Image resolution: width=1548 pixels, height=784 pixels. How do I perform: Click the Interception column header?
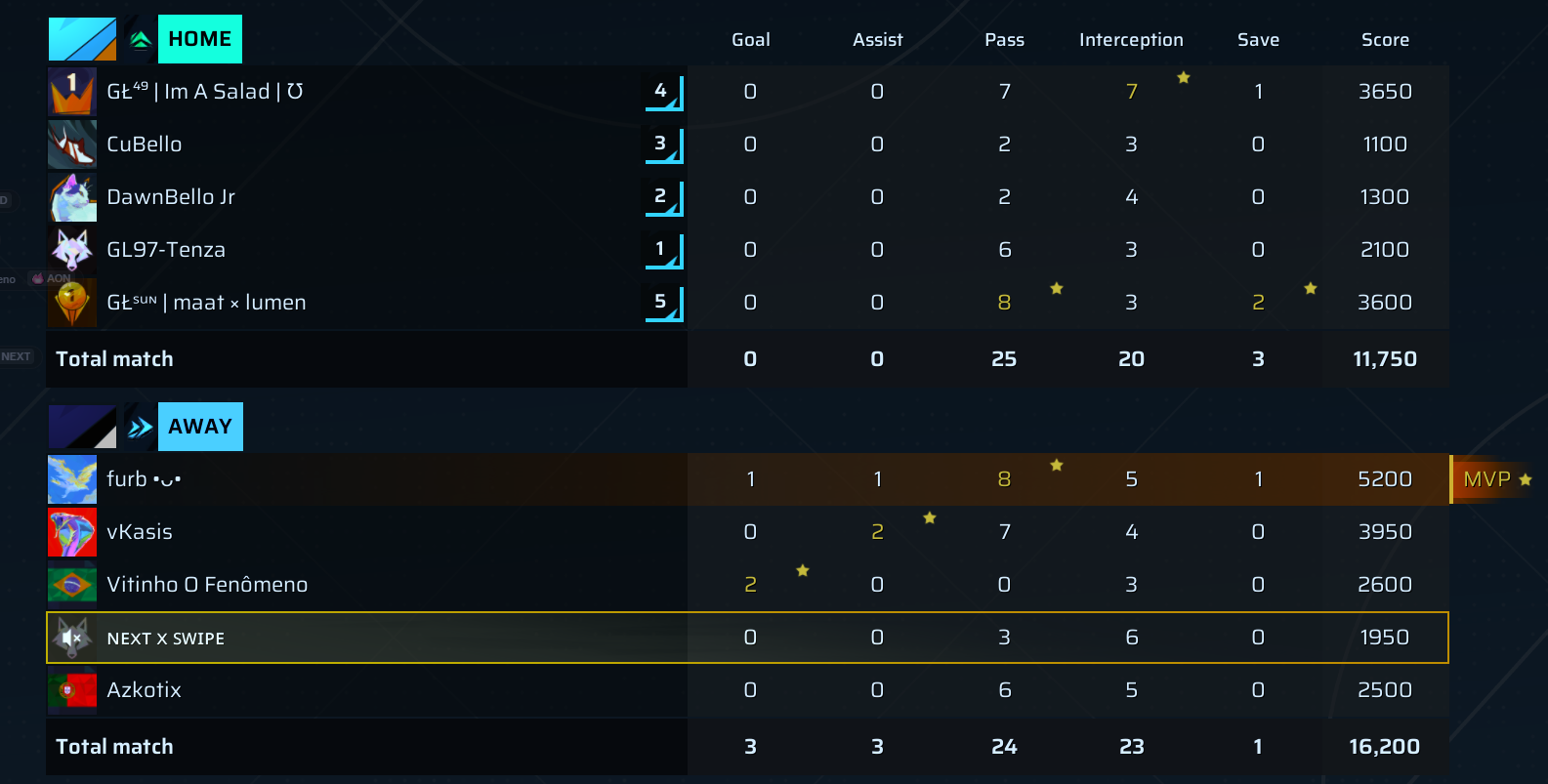point(1131,40)
